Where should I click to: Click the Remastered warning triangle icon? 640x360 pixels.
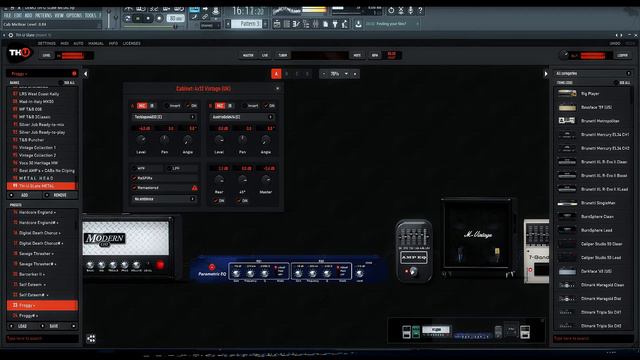[194, 188]
